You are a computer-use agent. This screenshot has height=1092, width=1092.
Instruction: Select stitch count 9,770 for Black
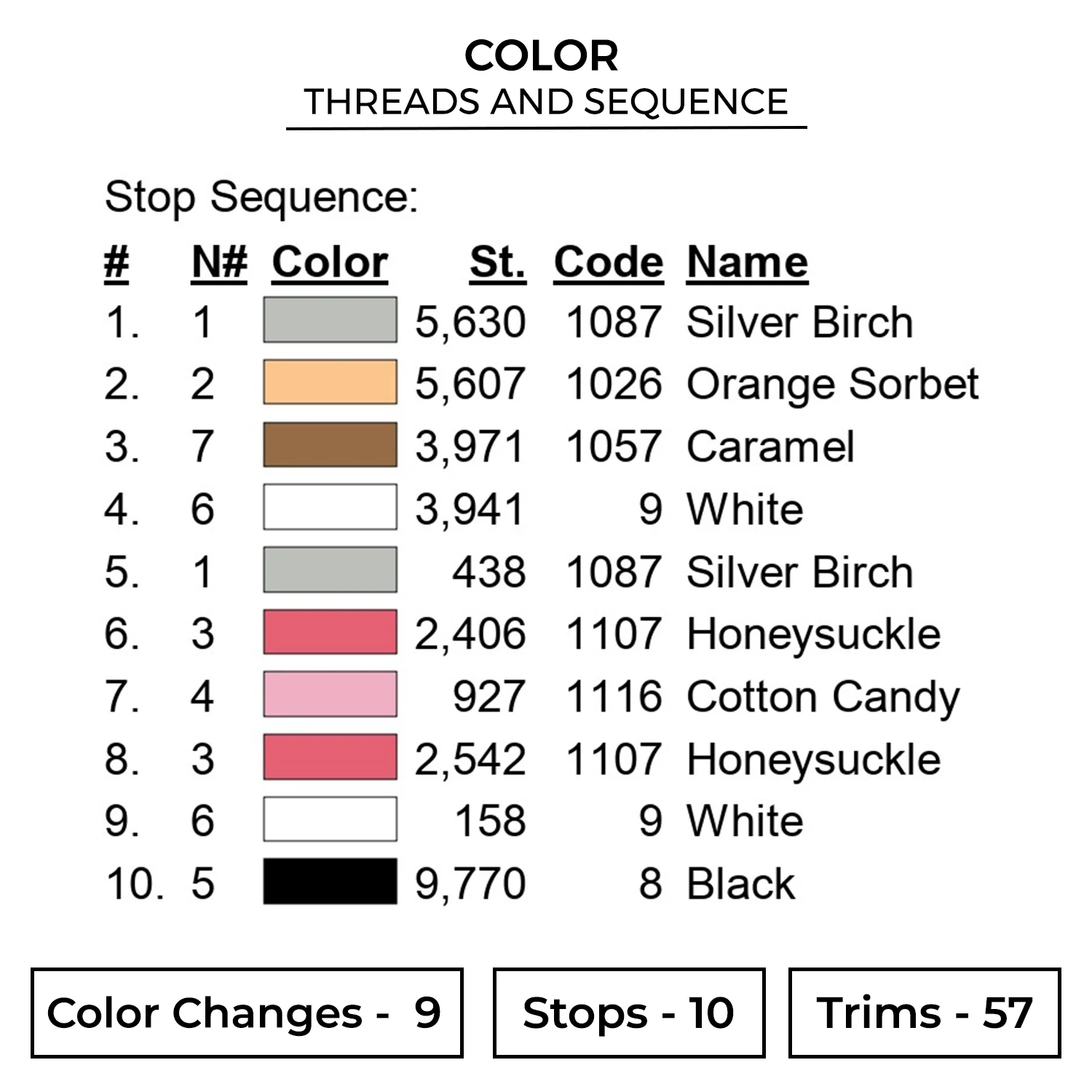click(x=470, y=884)
